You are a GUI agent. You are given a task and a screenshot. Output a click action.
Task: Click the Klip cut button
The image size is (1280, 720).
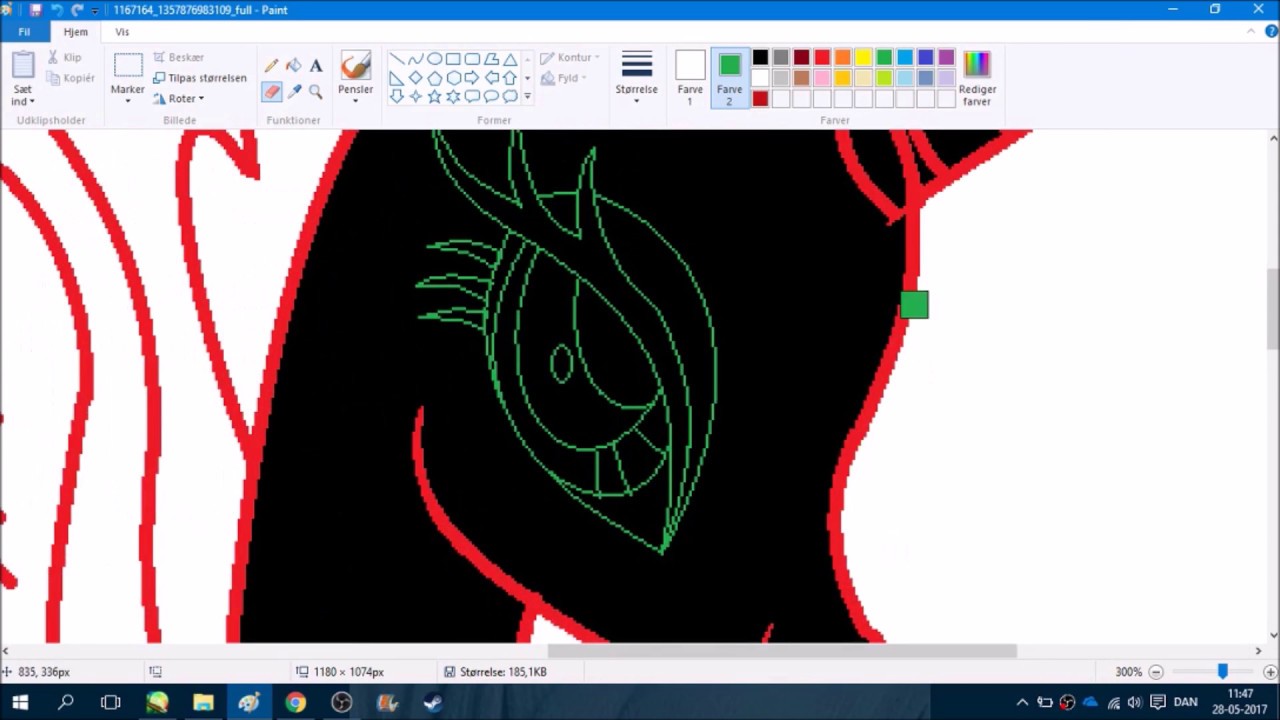click(x=65, y=58)
